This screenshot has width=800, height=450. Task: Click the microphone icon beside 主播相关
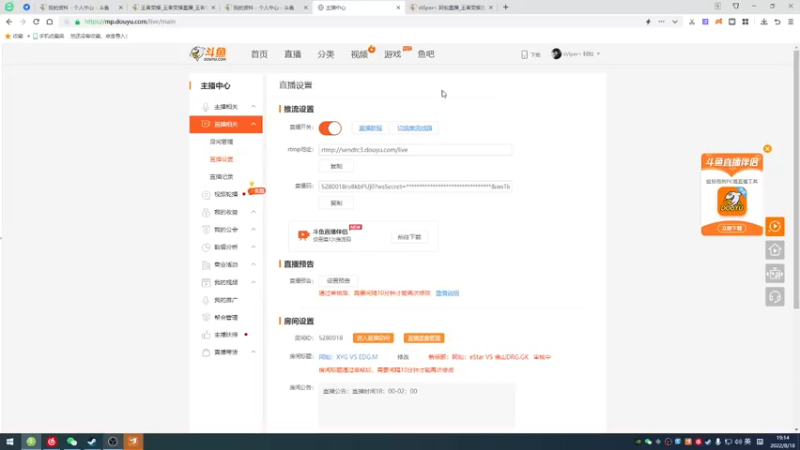(x=206, y=107)
